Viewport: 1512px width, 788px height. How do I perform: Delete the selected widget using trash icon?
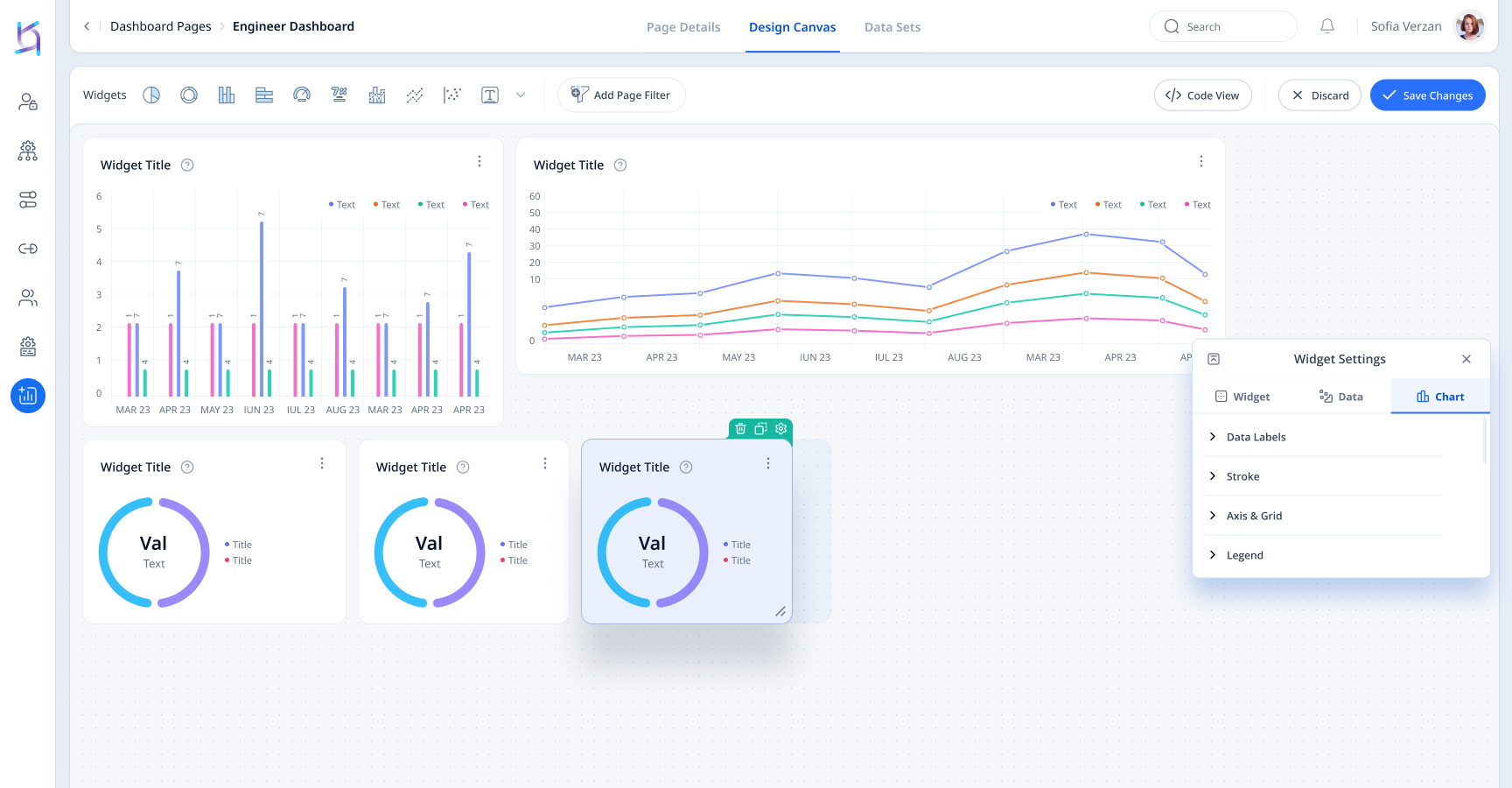tap(740, 428)
